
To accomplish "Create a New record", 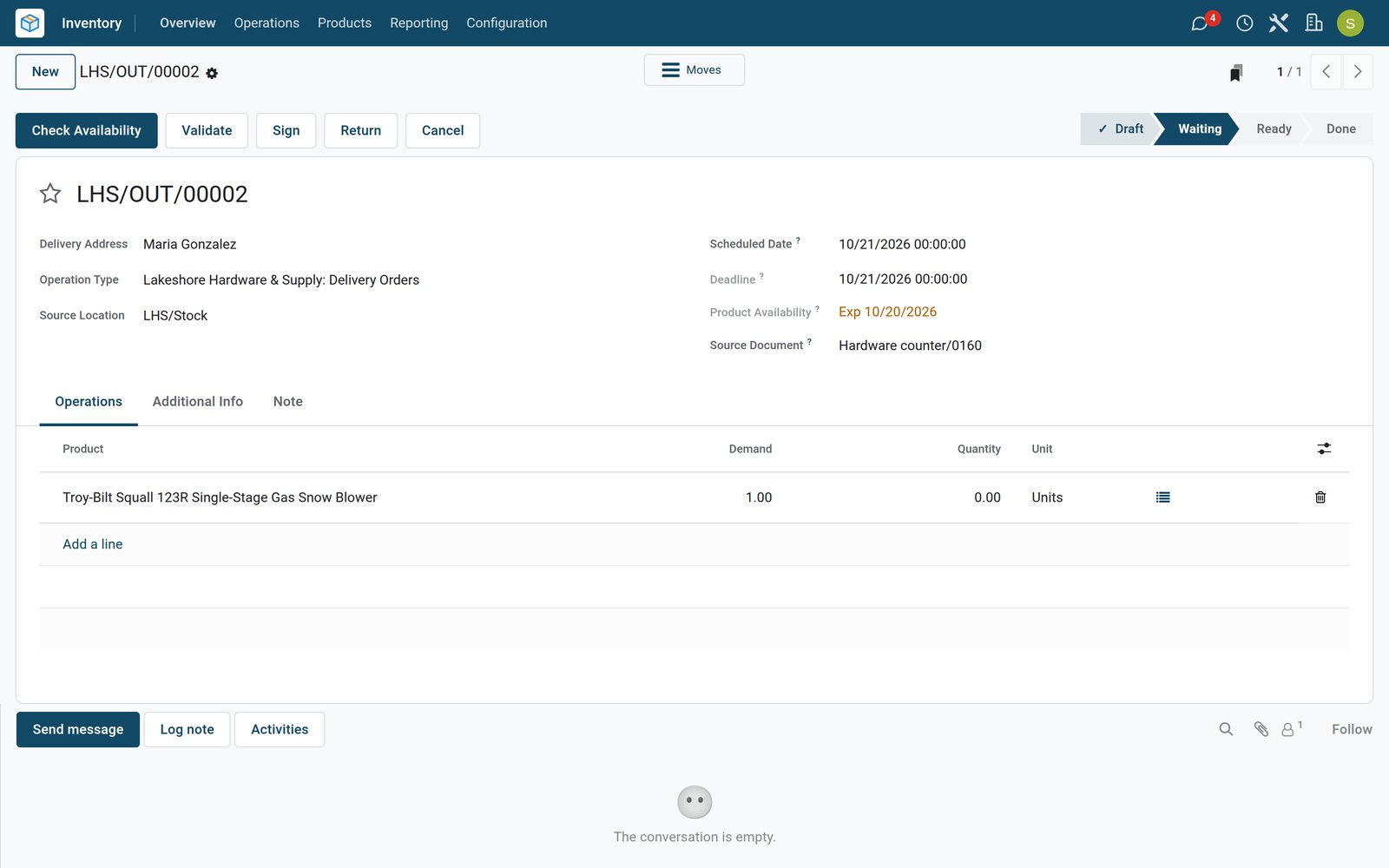I will tap(45, 72).
